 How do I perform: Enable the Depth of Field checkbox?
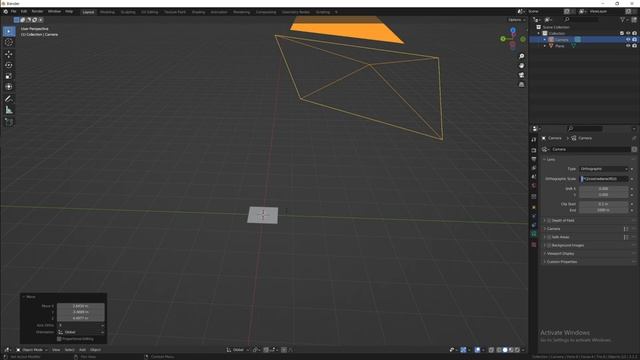point(549,220)
